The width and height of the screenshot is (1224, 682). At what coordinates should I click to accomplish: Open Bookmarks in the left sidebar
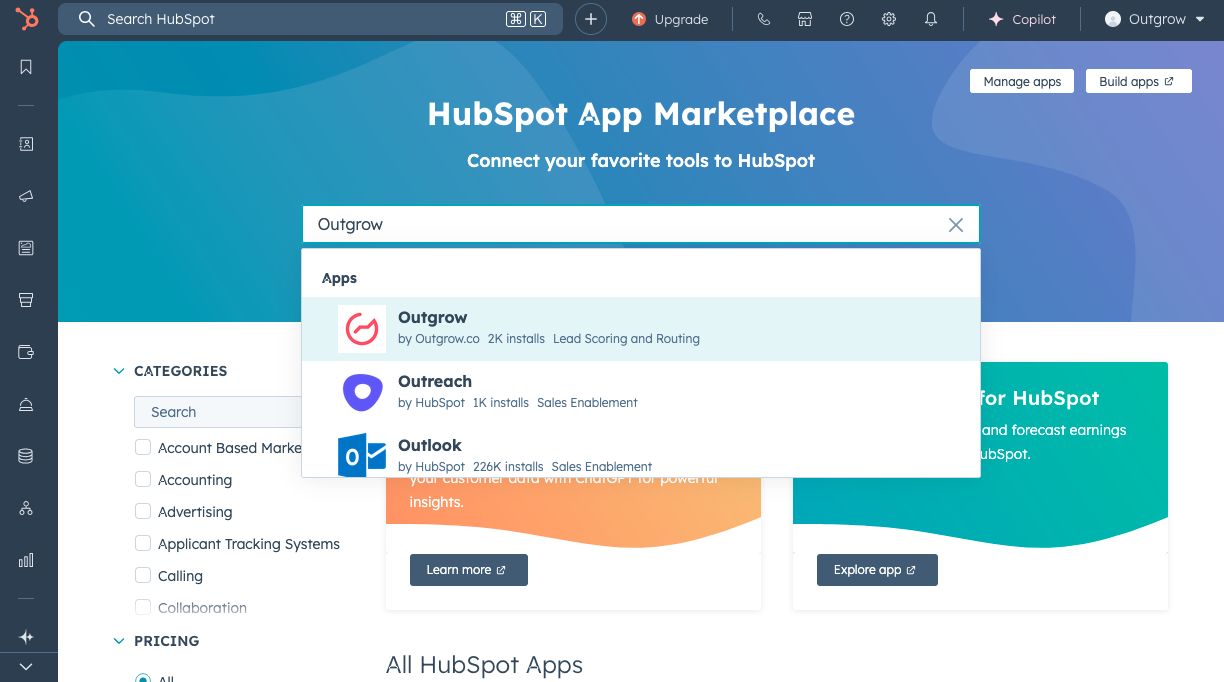coord(26,67)
